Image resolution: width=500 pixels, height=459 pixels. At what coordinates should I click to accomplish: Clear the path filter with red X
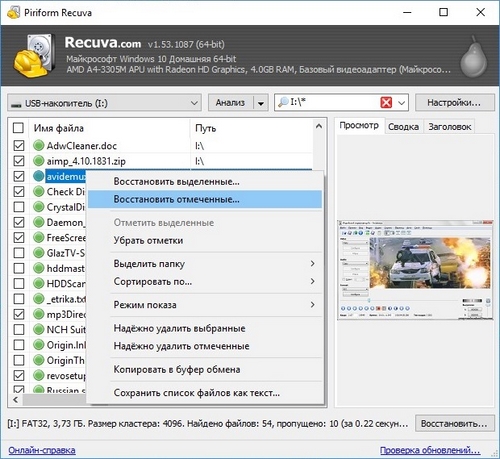tap(386, 102)
